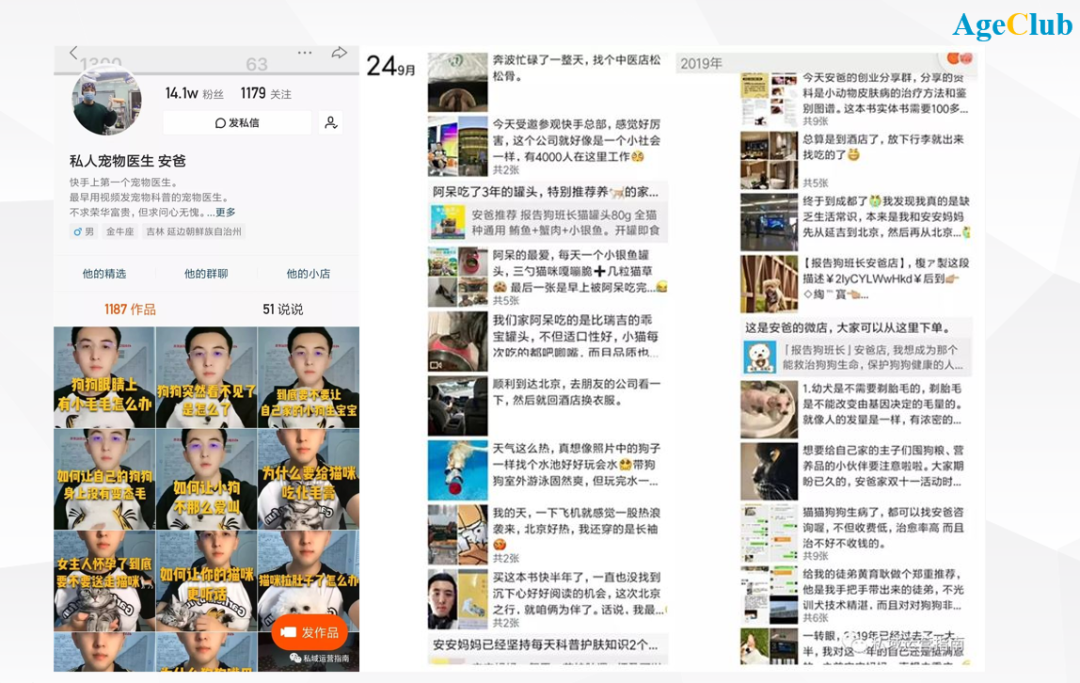Open video 到底要不要让自己家的狗生宝宝
The height and width of the screenshot is (683, 1080).
point(309,377)
